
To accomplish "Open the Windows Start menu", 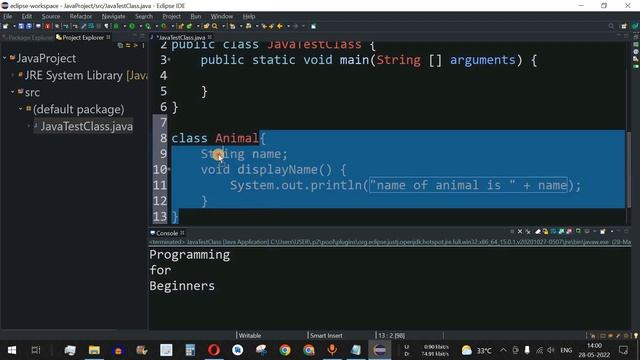I will coord(12,350).
